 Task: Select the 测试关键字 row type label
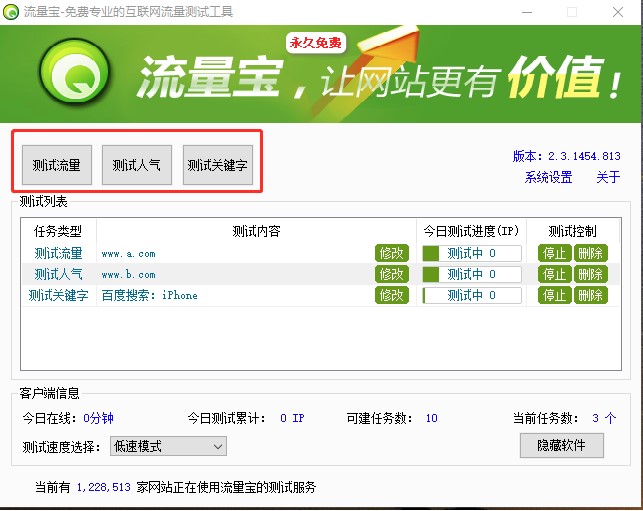coord(58,295)
